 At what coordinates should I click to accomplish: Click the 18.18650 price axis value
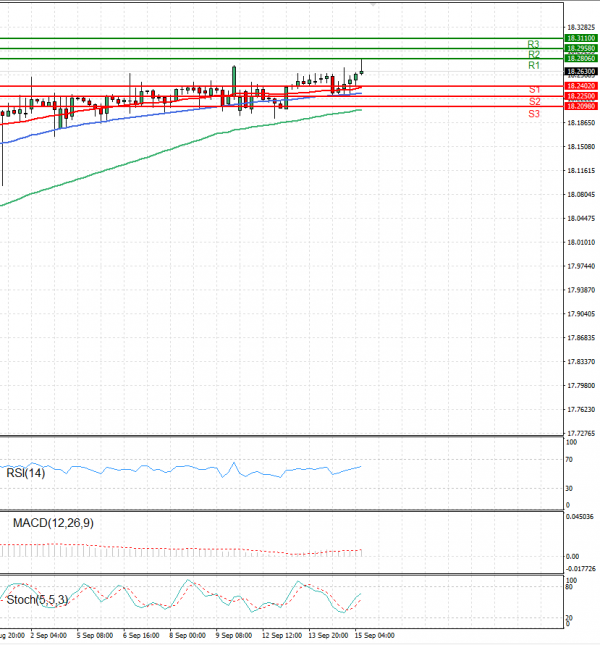[x=581, y=123]
